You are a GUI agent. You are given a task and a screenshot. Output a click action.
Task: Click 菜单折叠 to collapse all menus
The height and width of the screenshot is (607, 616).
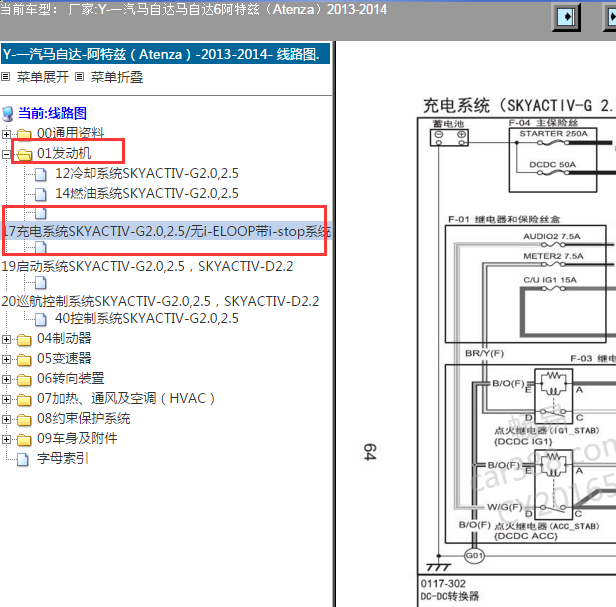click(x=117, y=77)
